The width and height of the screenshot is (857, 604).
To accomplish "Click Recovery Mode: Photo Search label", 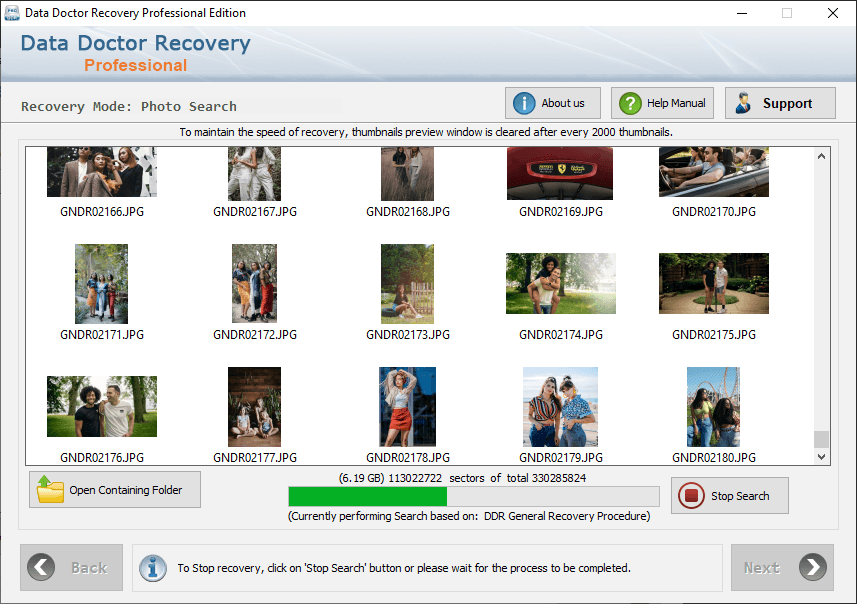I will 129,107.
